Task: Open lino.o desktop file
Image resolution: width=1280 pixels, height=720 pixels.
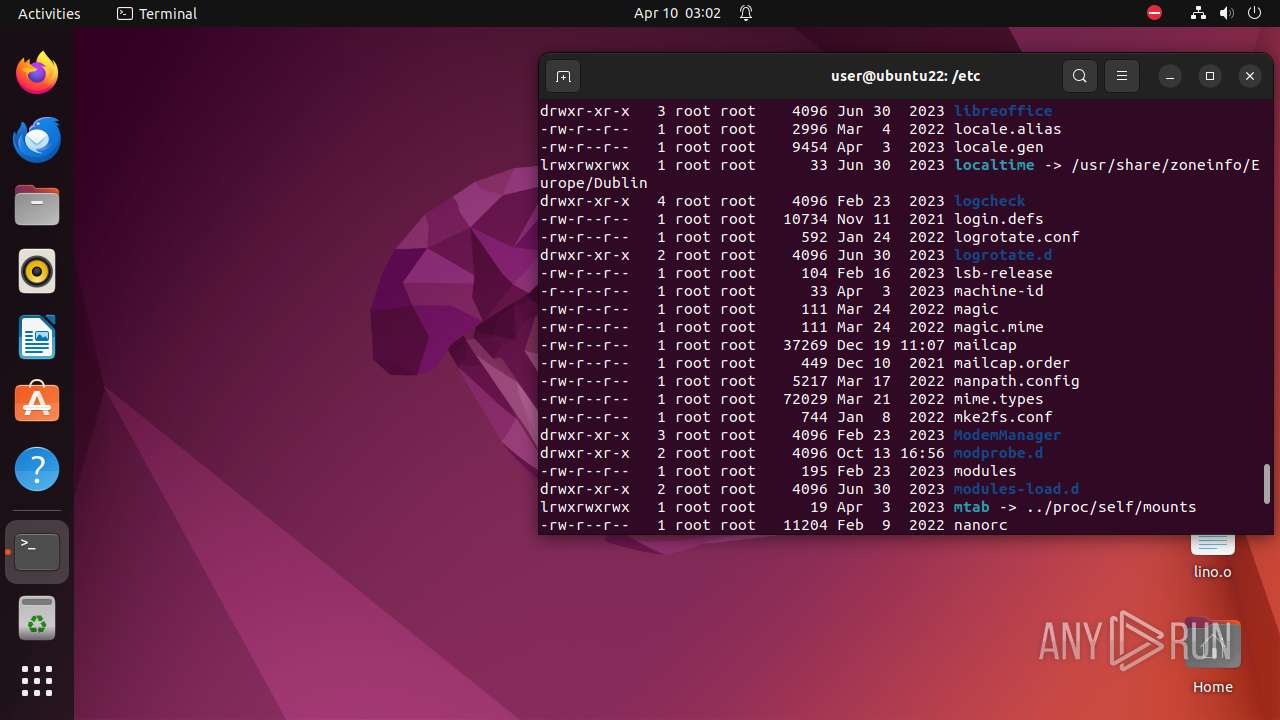Action: [x=1213, y=556]
